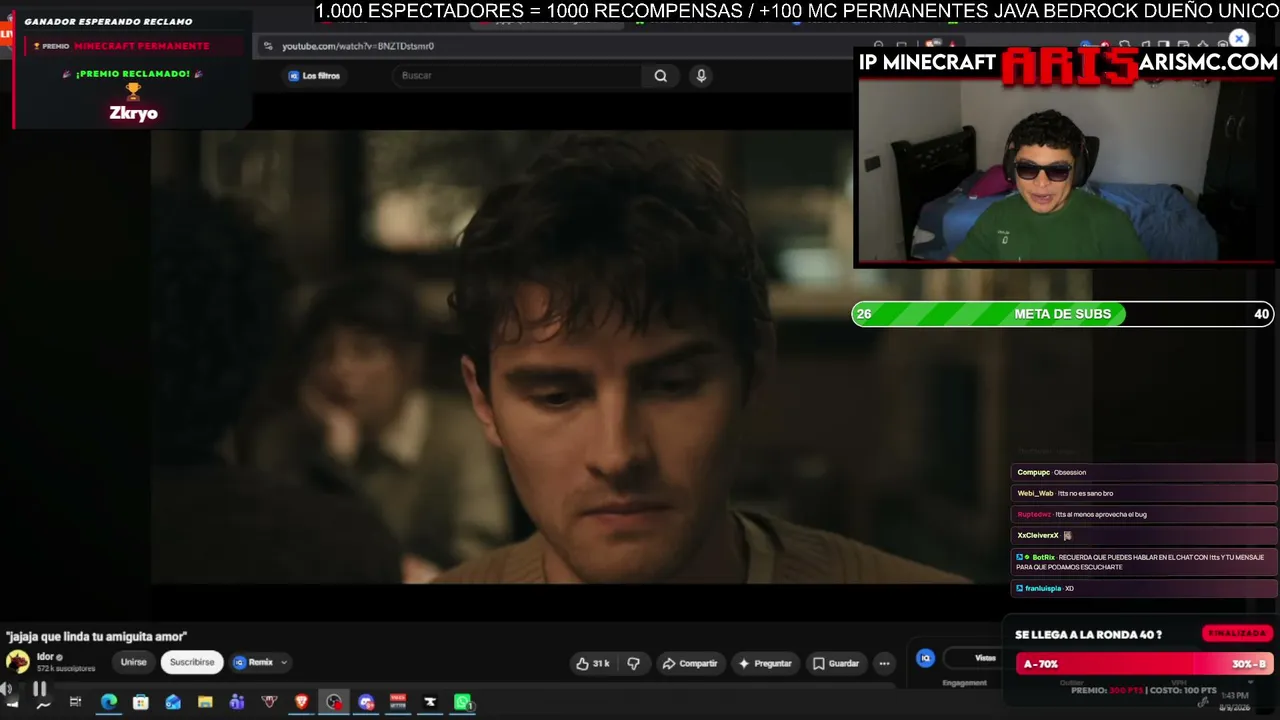Click the YouTube search magnifier icon

660,76
